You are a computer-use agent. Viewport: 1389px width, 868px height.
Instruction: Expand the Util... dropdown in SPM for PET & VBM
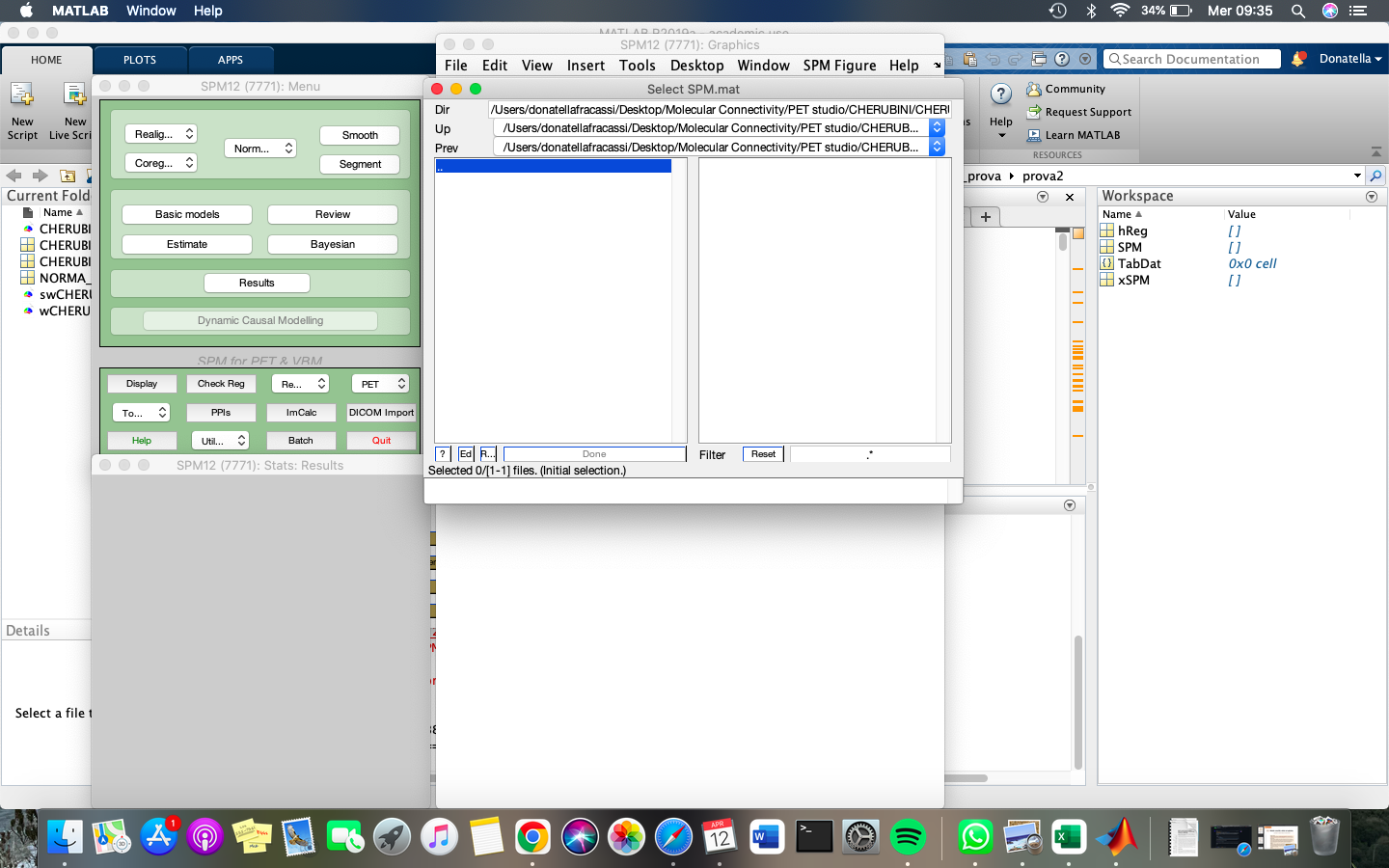(221, 441)
